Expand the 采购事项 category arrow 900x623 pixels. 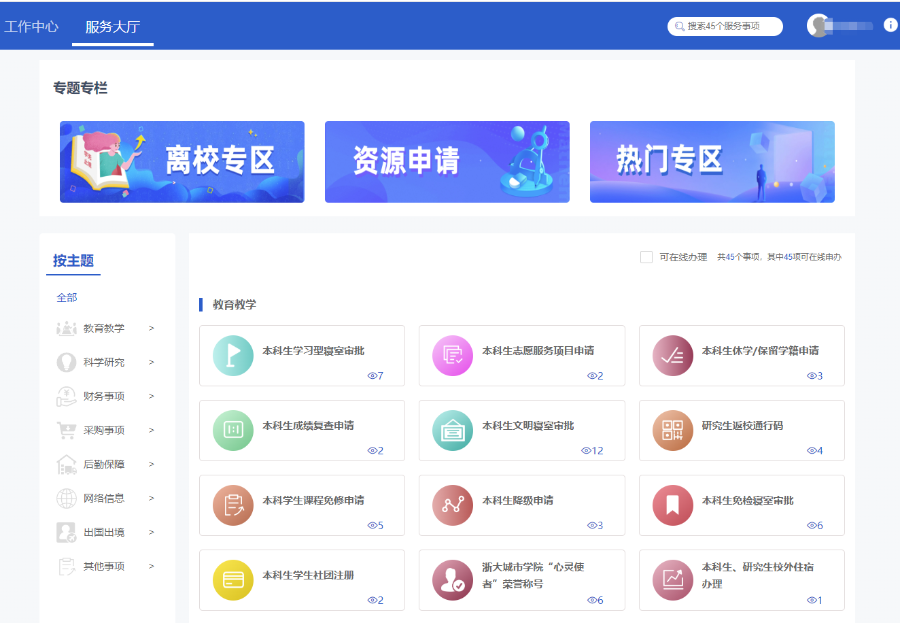click(152, 430)
